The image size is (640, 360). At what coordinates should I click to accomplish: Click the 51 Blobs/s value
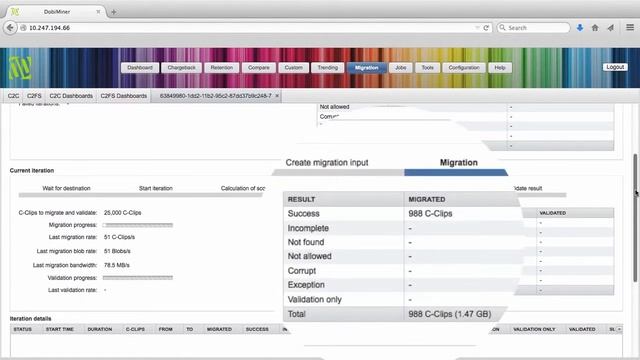click(117, 251)
